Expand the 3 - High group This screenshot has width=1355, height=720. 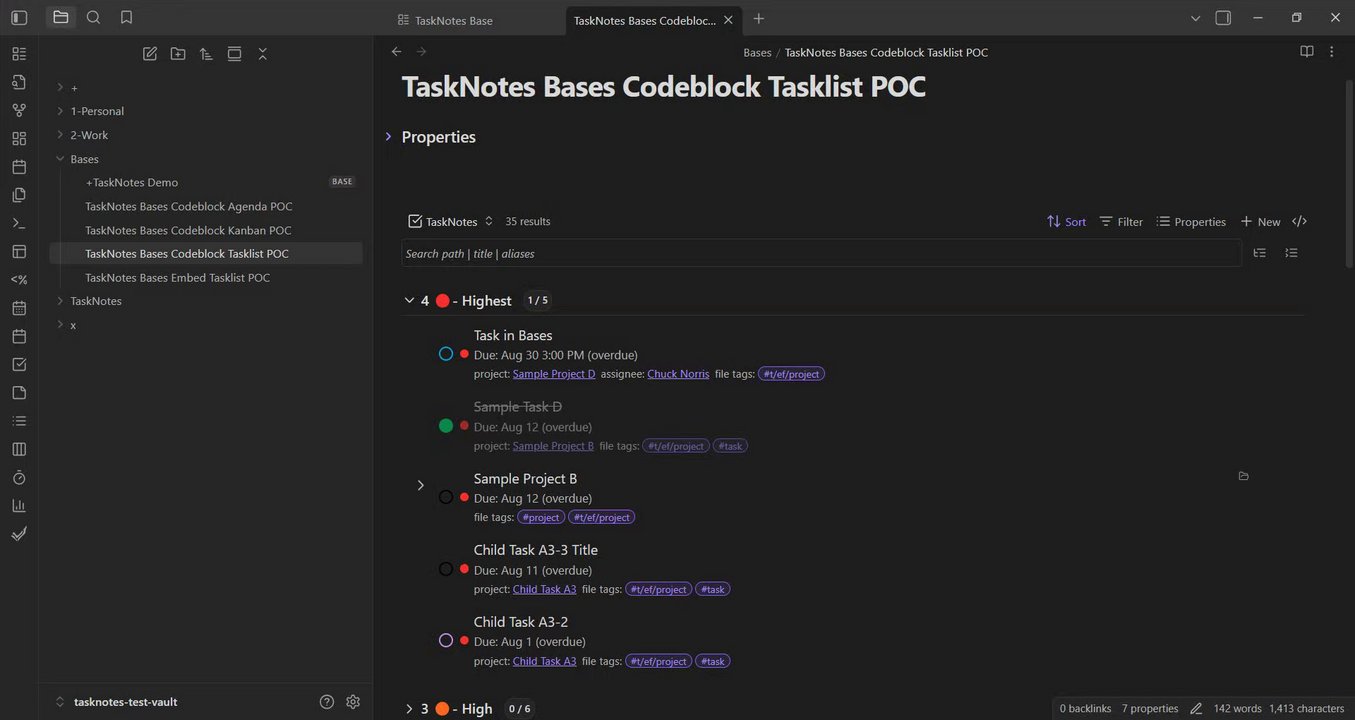point(409,709)
